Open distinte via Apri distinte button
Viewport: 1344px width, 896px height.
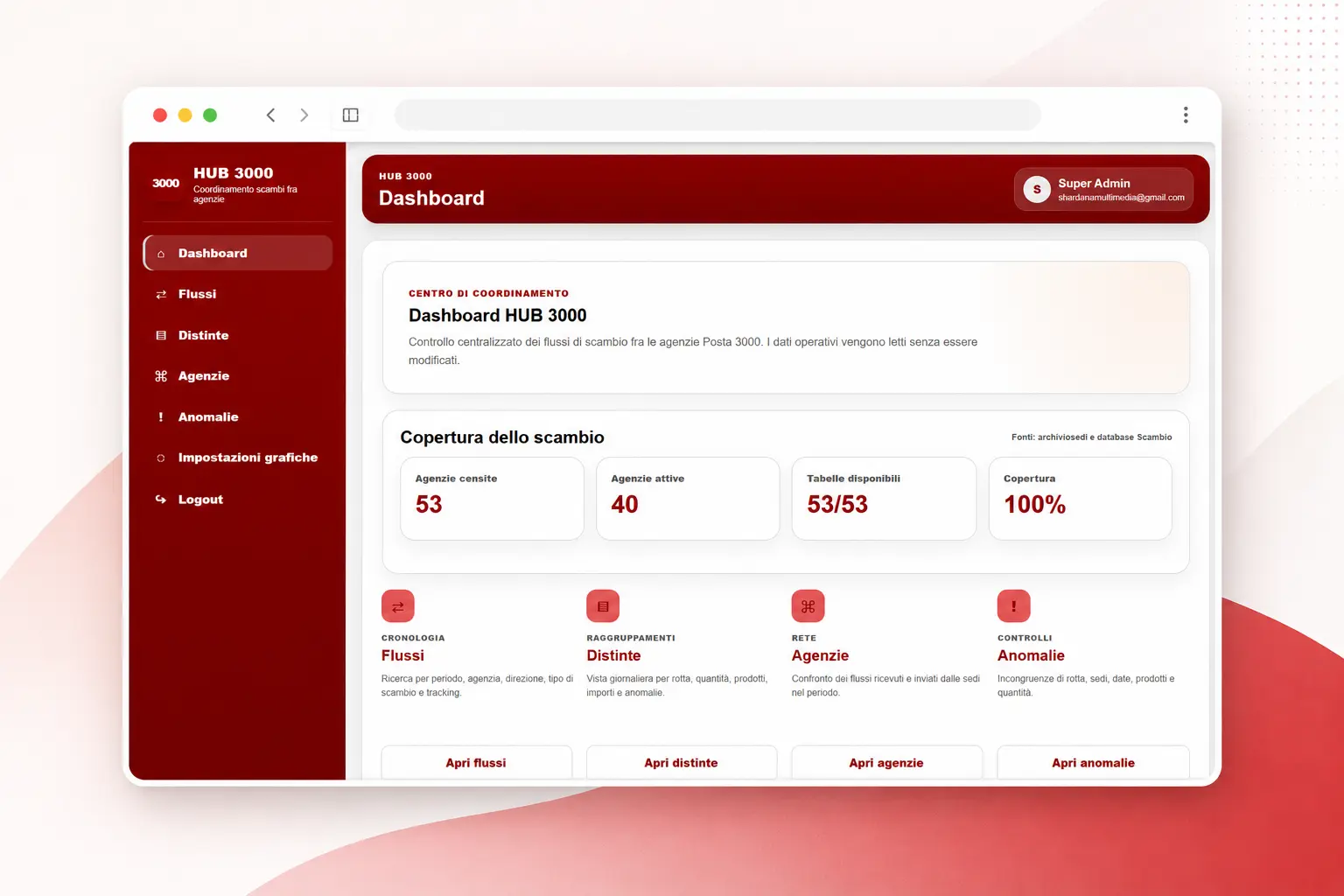[x=682, y=763]
